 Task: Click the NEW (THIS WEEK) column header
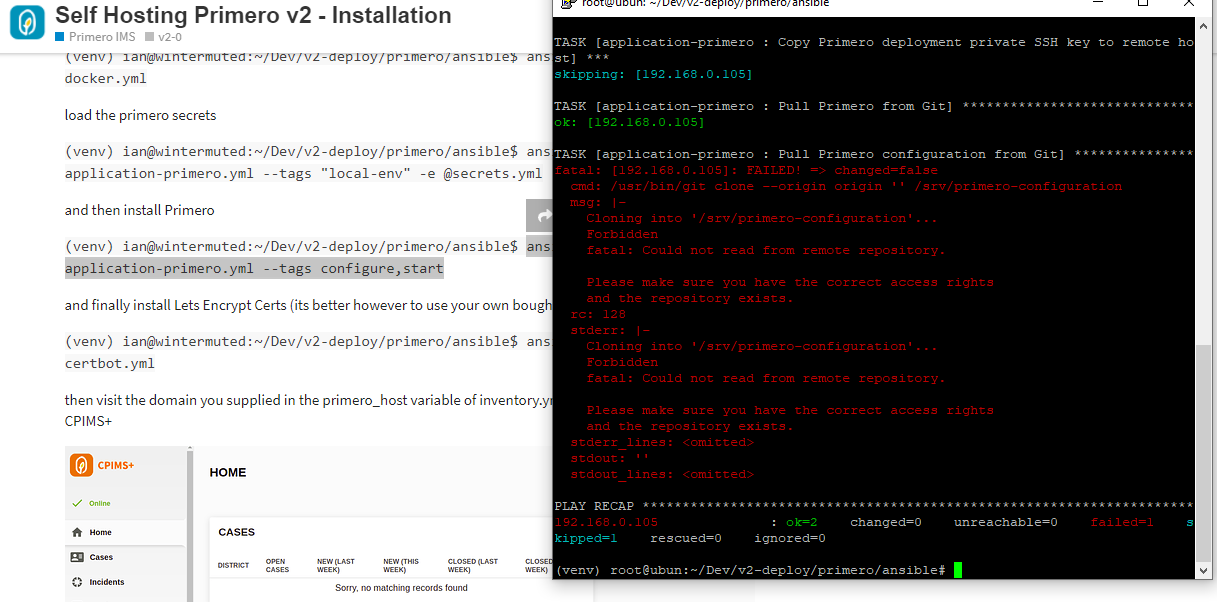[x=401, y=565]
